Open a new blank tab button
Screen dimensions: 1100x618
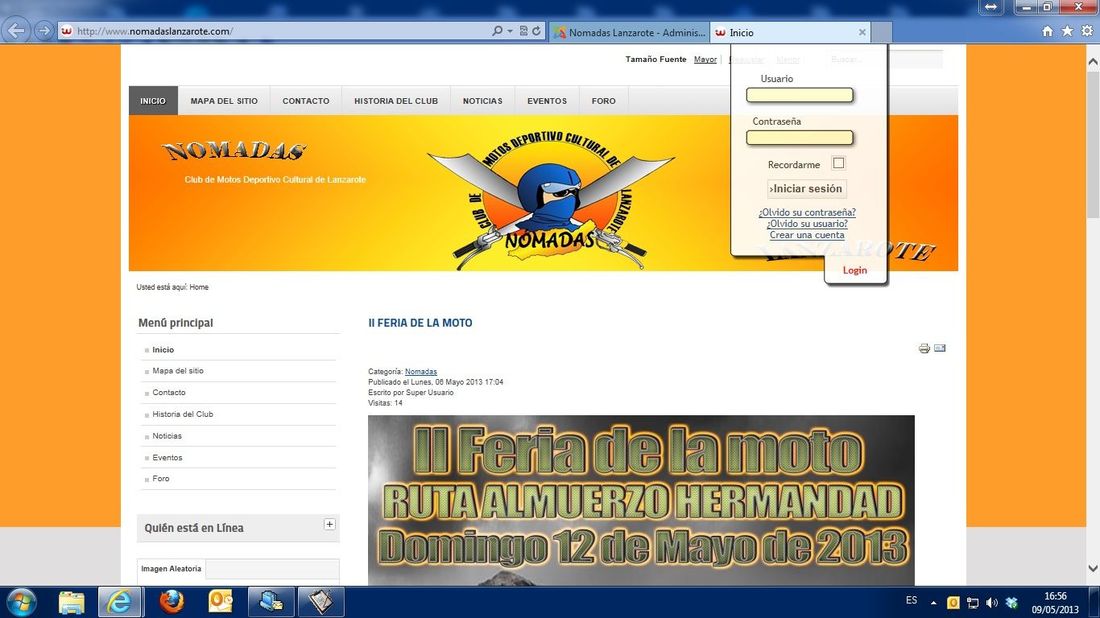[x=882, y=32]
